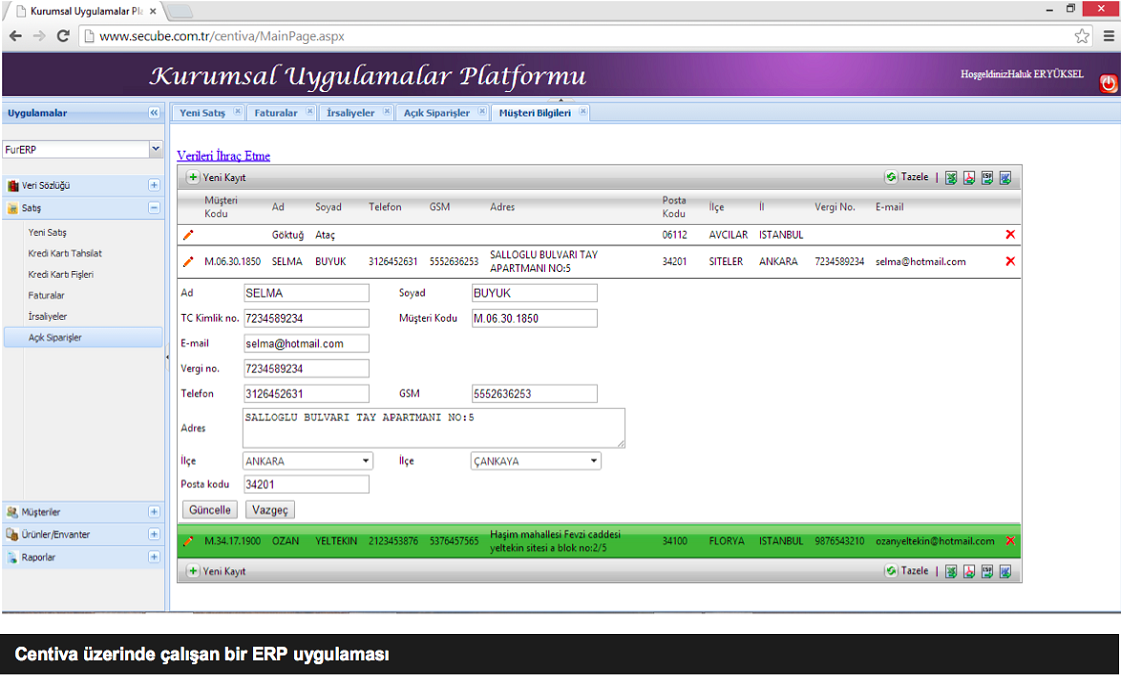Click the E-mail input field
This screenshot has height=677, width=1121.
click(x=306, y=343)
